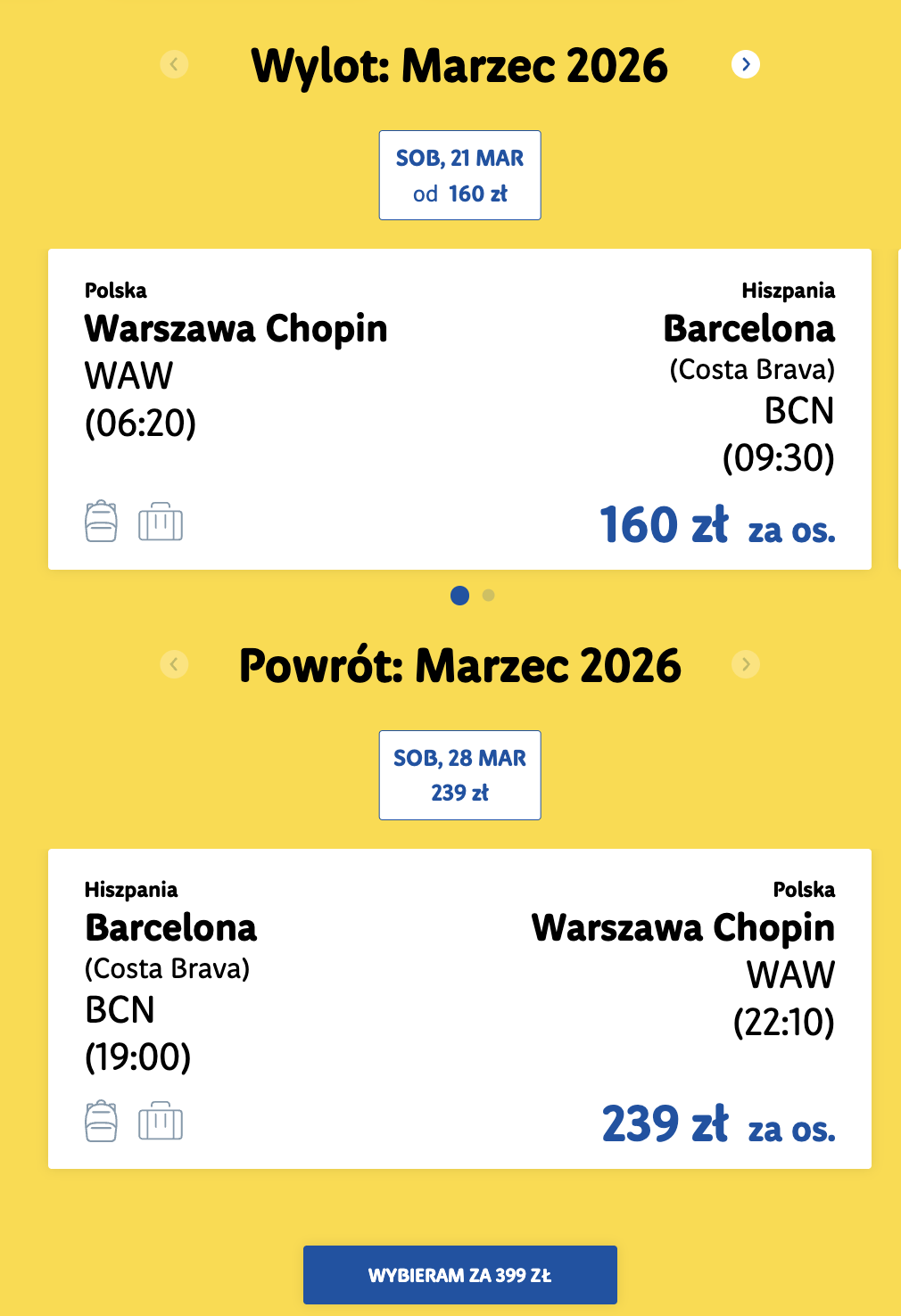Click the 239 zł return price
Image resolution: width=901 pixels, height=1316 pixels.
click(665, 1123)
